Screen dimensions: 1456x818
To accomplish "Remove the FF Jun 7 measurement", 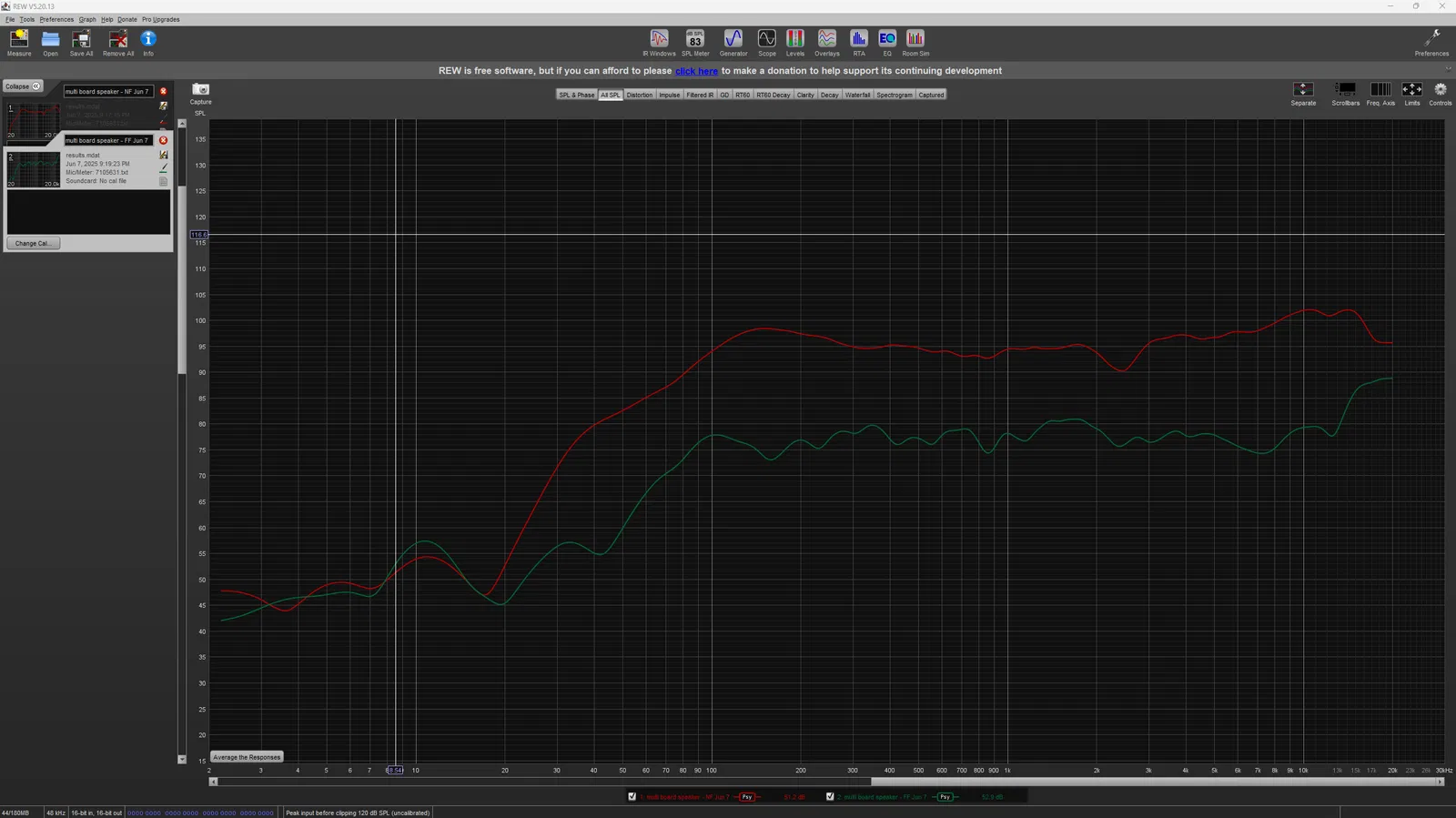I will tap(164, 140).
